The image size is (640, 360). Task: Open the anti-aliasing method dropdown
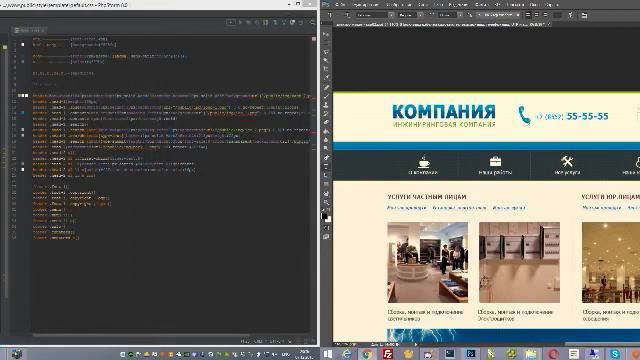coord(498,15)
